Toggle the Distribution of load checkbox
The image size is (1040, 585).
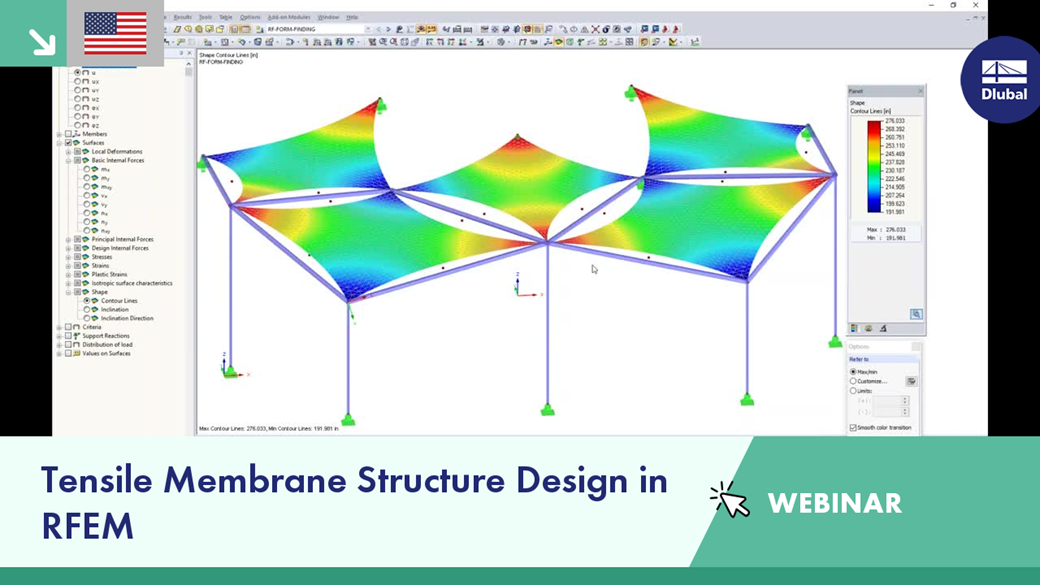tap(68, 345)
